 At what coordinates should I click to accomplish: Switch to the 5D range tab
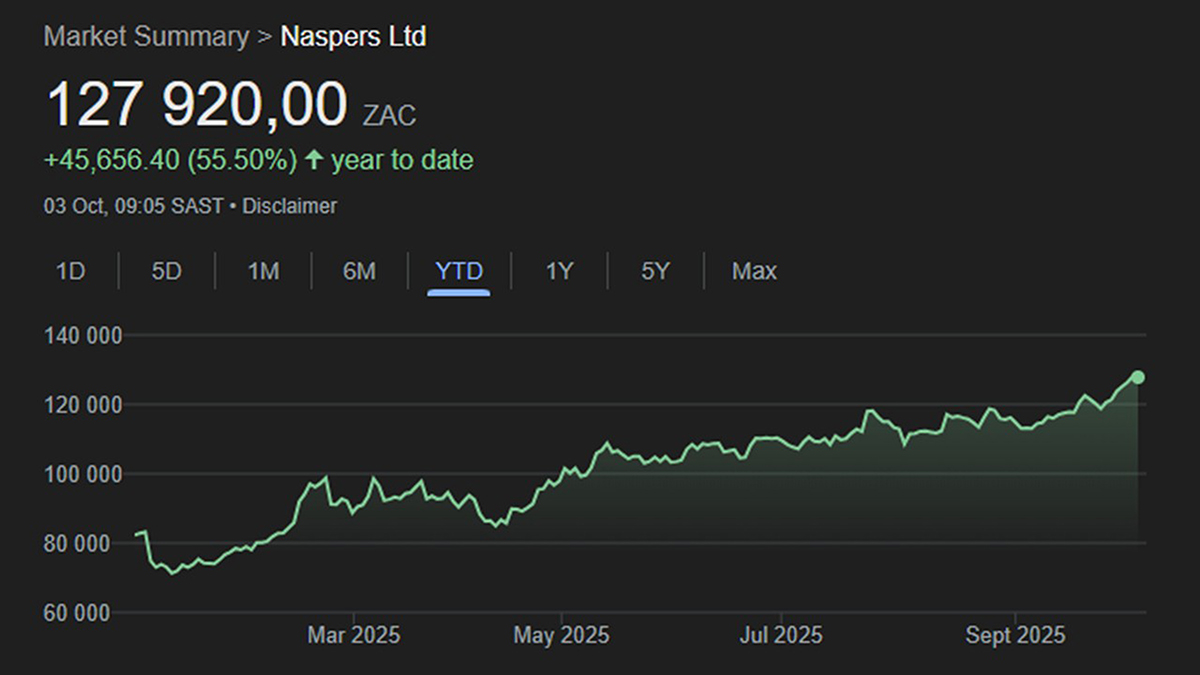pos(166,271)
